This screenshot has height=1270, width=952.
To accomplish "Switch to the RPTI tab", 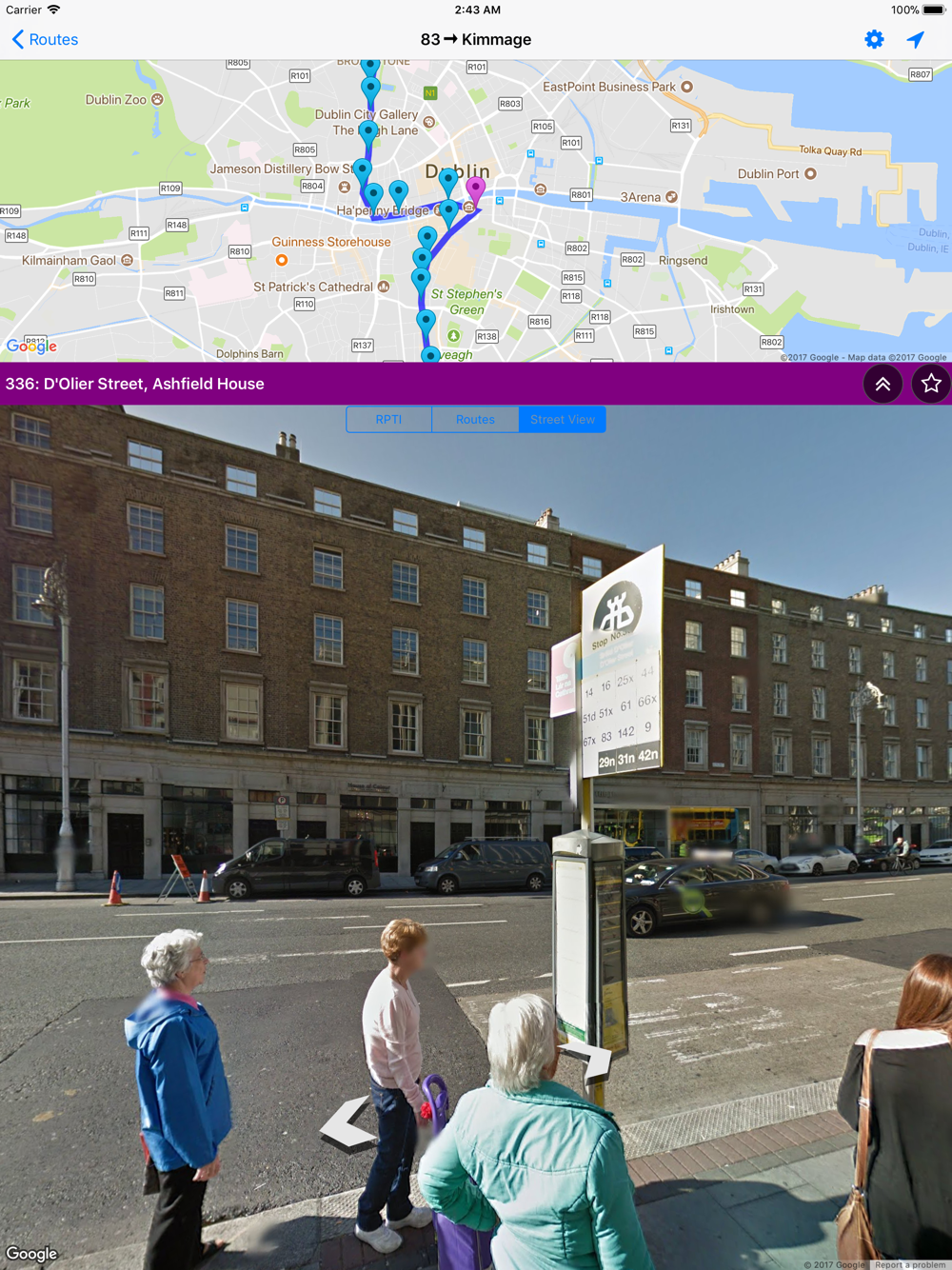I will (x=388, y=419).
